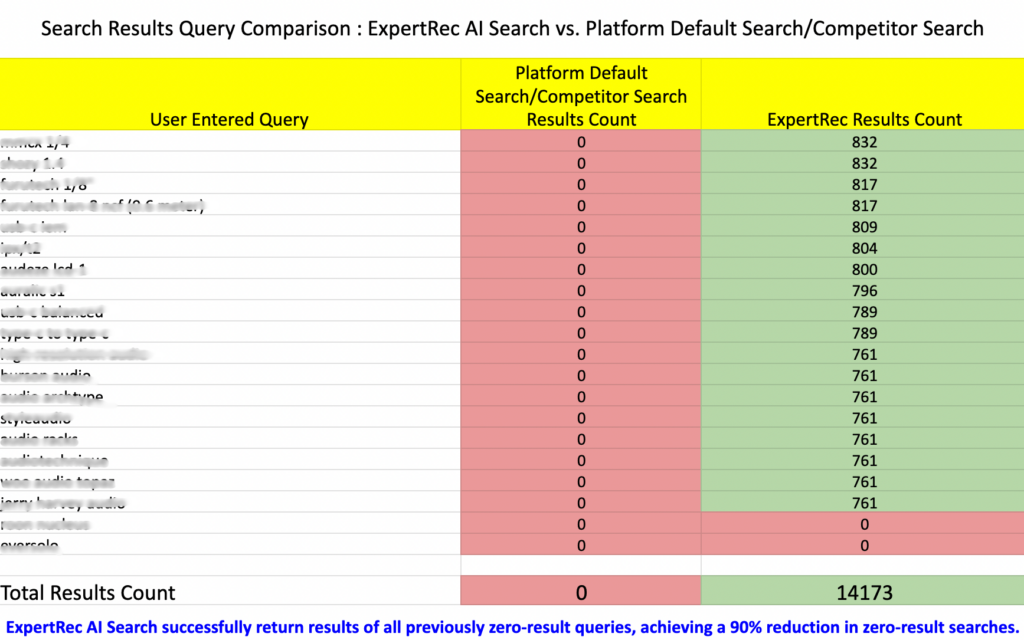This screenshot has height=640, width=1024.
Task: Click the User Entered Query column header
Action: [229, 119]
